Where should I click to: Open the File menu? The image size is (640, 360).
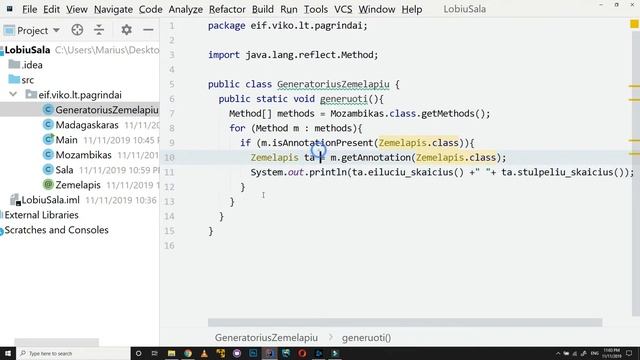[29, 9]
